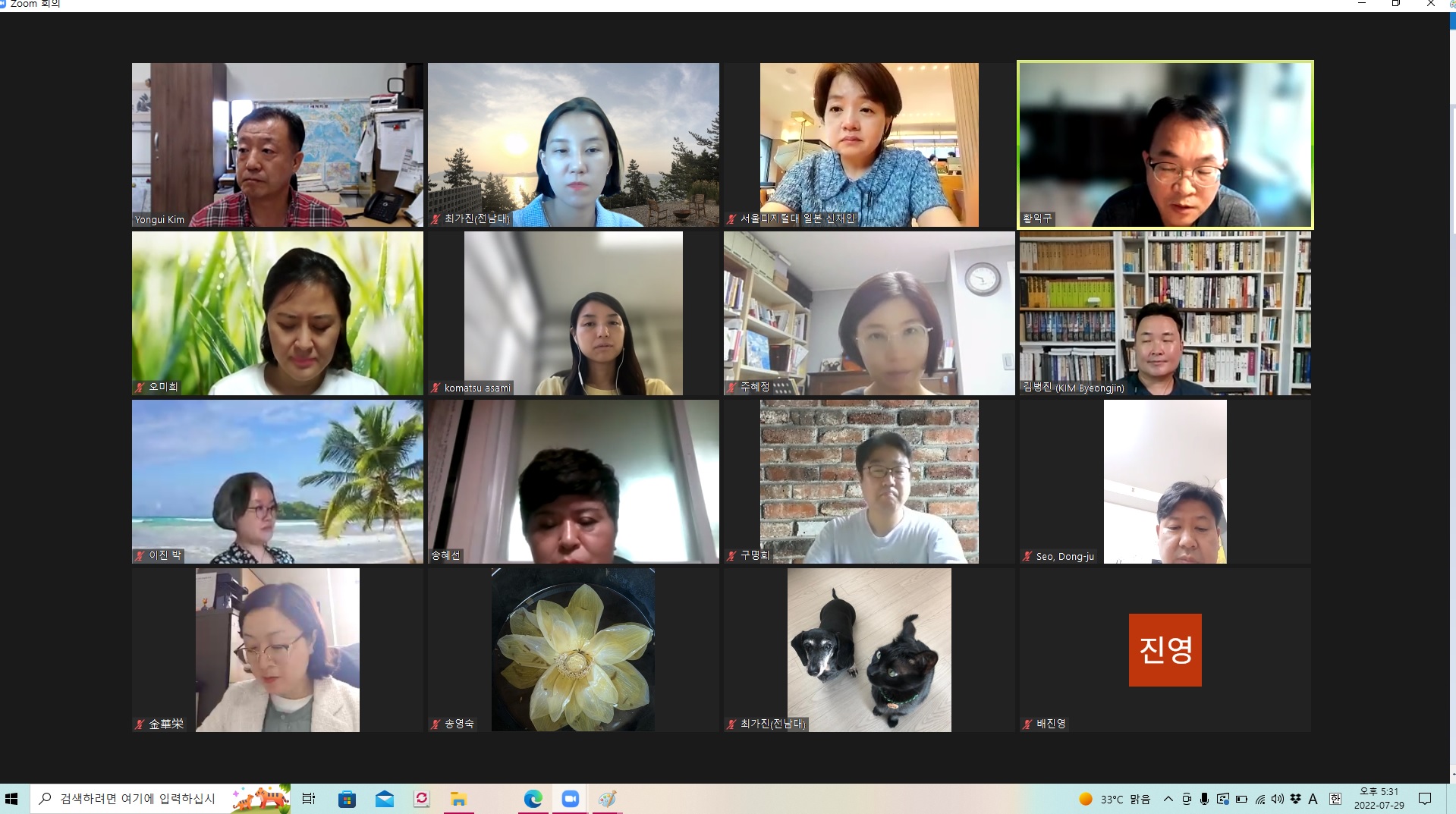Viewport: 1456px width, 814px height.
Task: Click the speaker volume tray icon
Action: (1278, 799)
